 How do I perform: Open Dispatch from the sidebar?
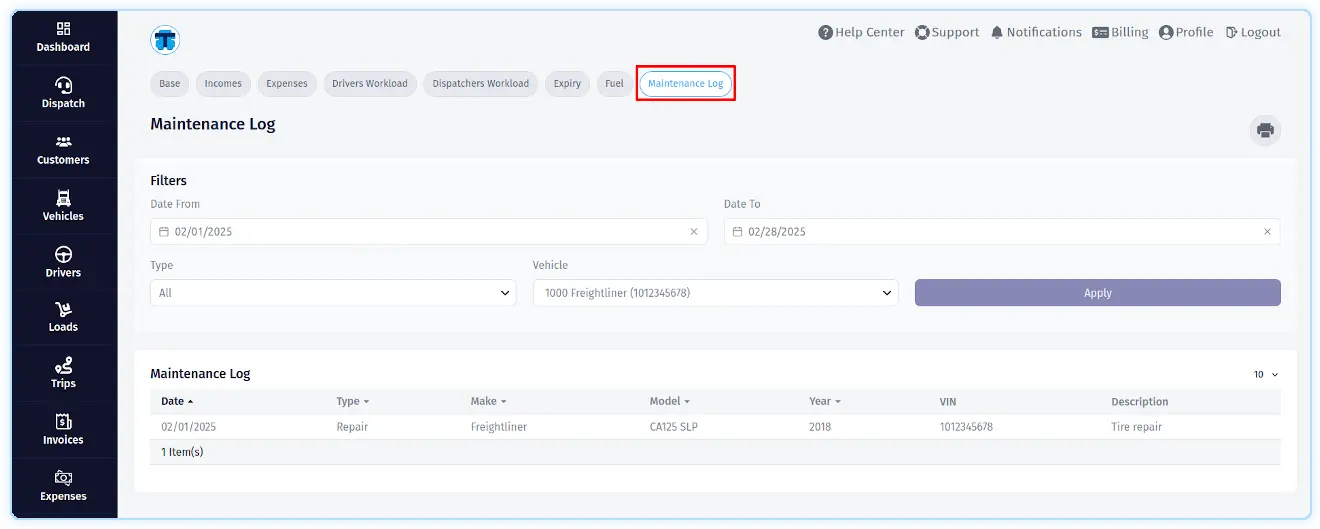click(x=63, y=93)
